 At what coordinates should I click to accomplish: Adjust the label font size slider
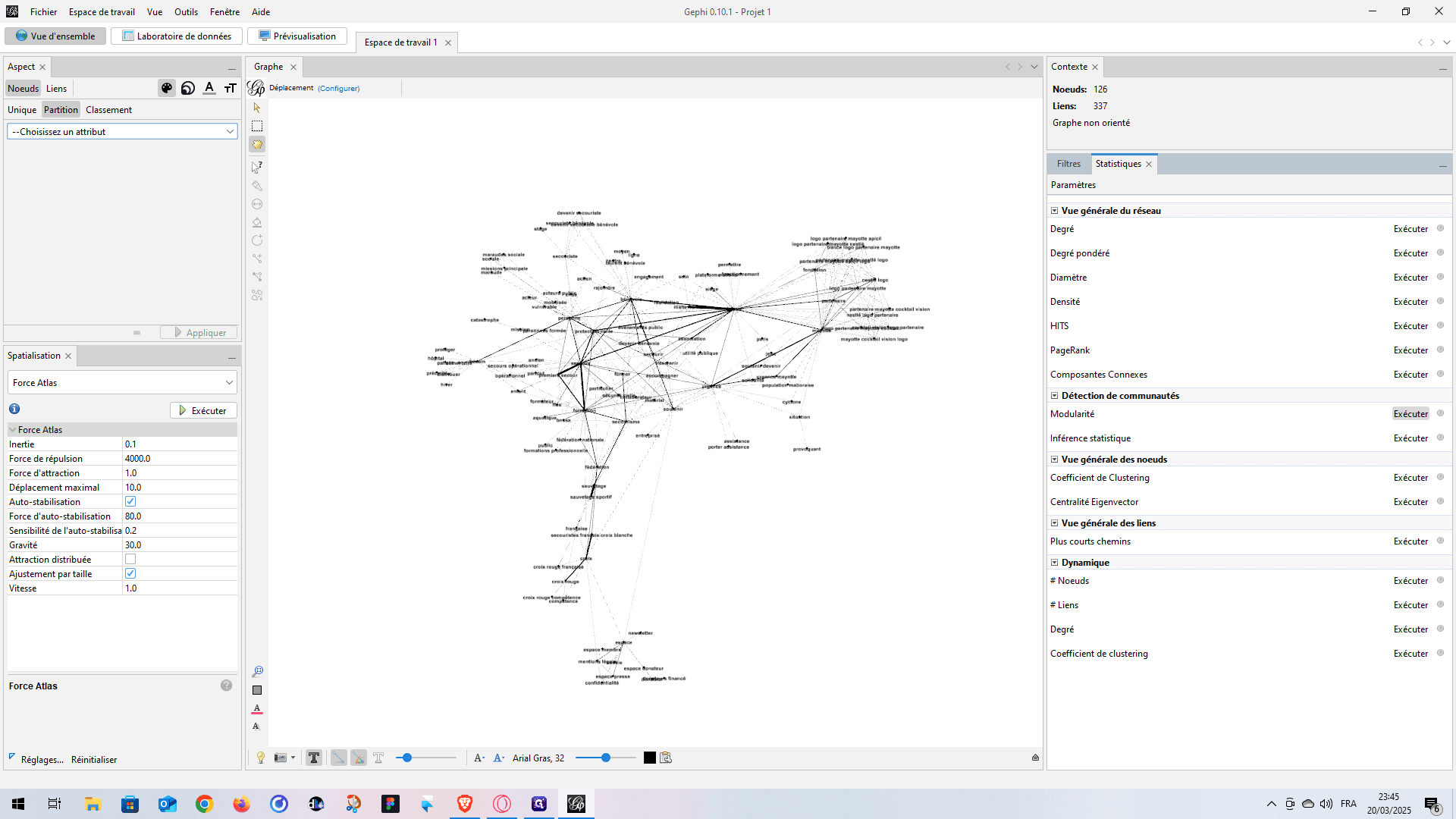point(605,758)
